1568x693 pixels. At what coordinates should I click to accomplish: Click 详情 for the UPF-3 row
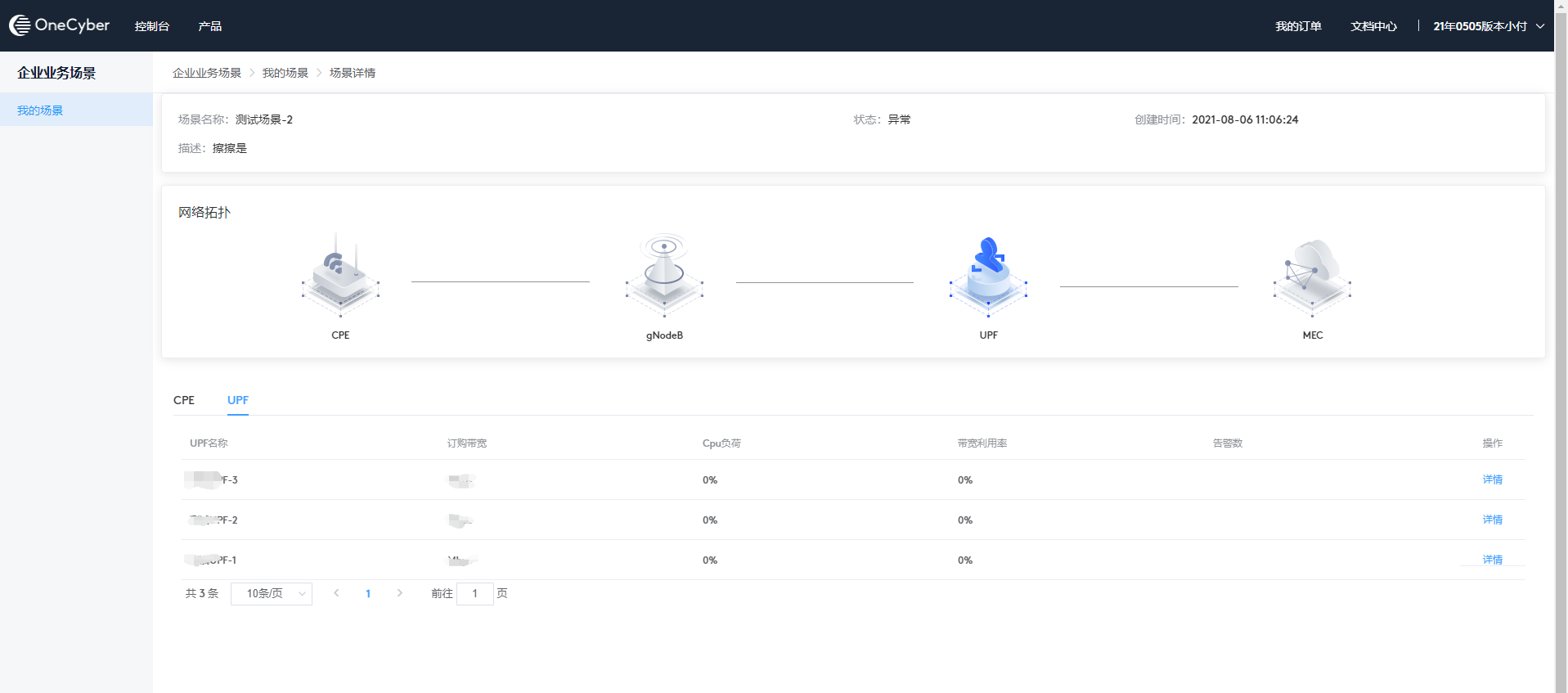(1492, 479)
